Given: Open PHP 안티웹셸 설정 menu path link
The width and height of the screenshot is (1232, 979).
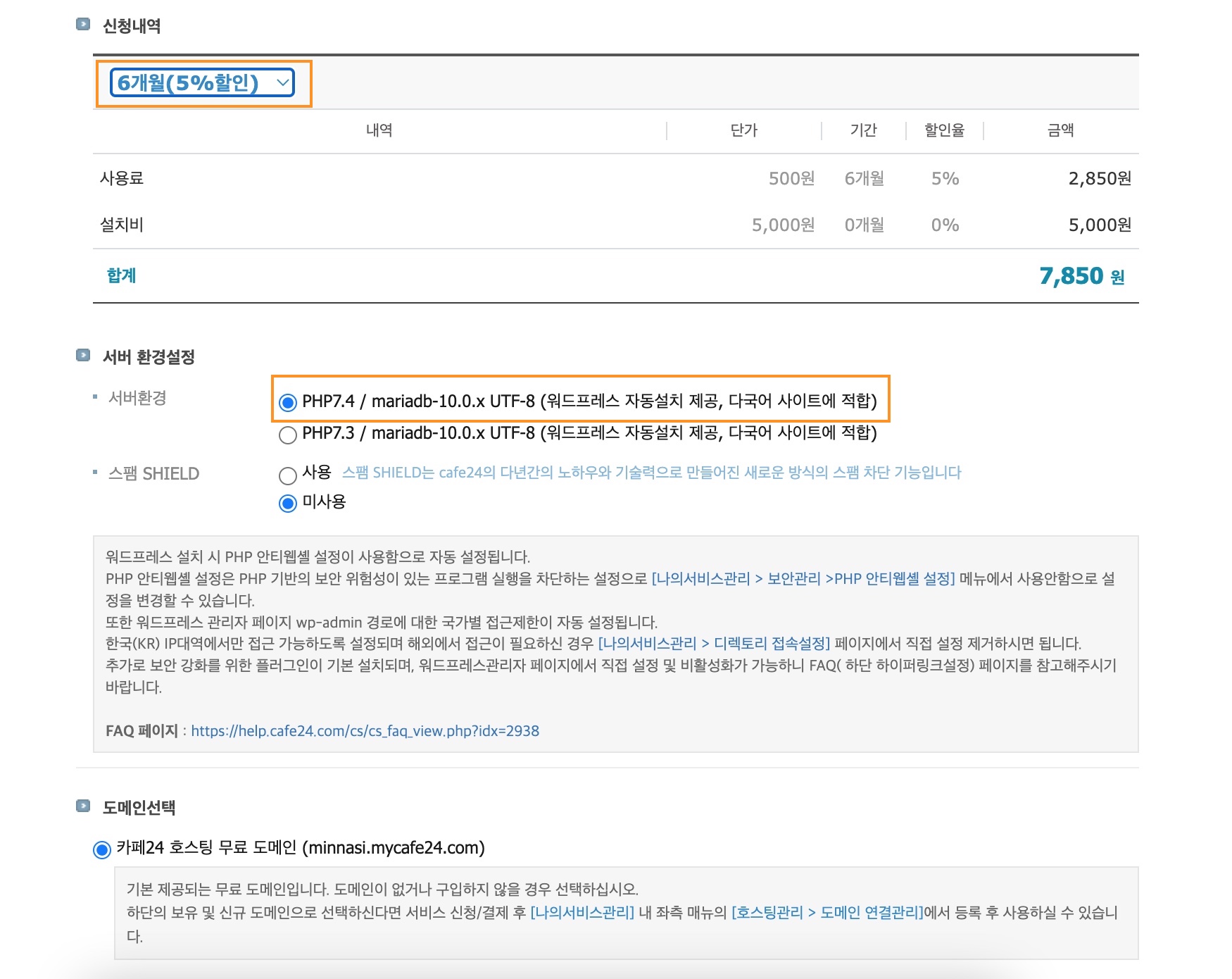Looking at the screenshot, I should [x=803, y=579].
